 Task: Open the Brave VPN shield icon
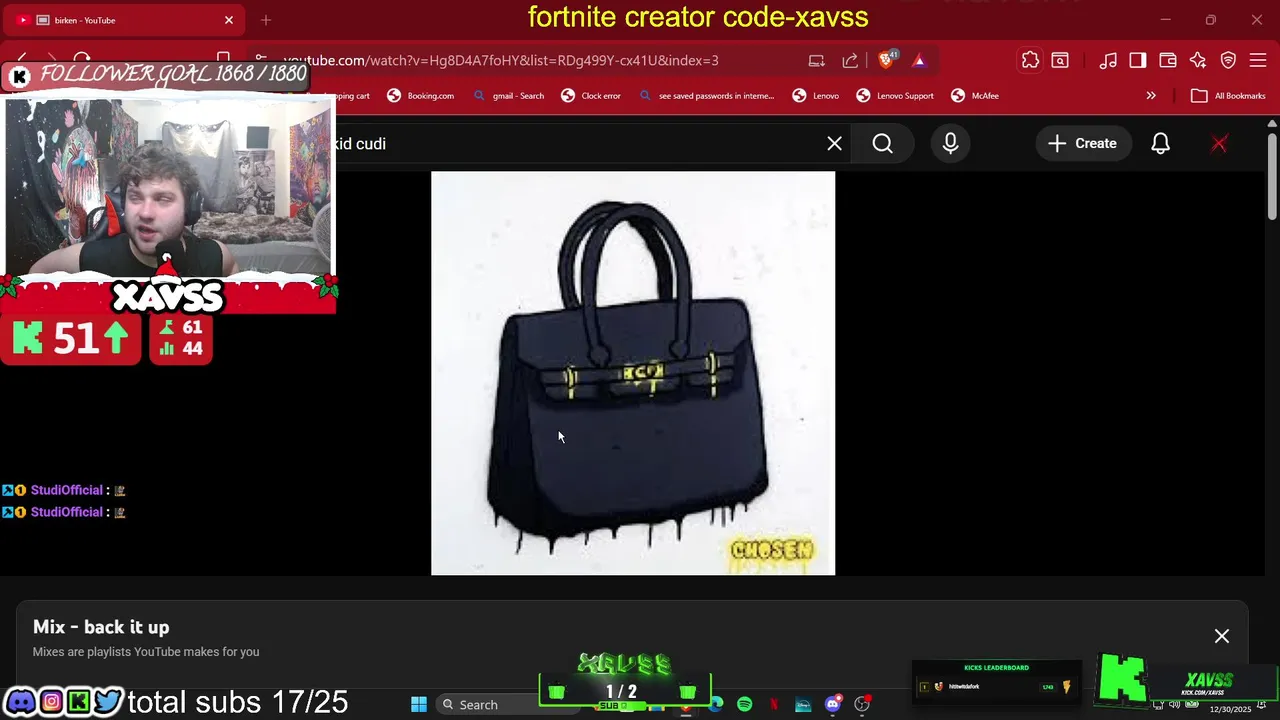1228,60
